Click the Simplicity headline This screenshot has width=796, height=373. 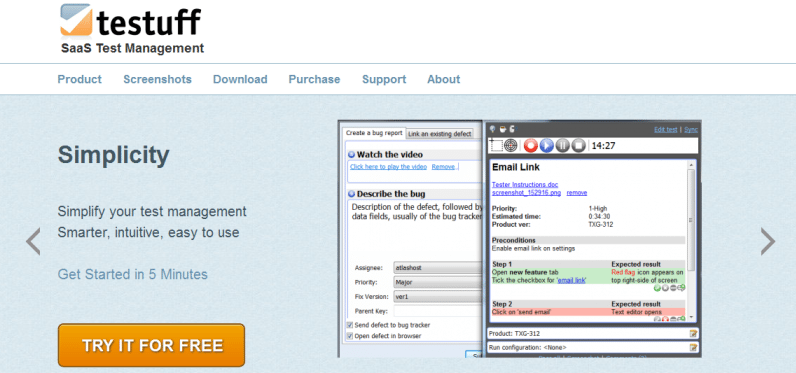[113, 156]
